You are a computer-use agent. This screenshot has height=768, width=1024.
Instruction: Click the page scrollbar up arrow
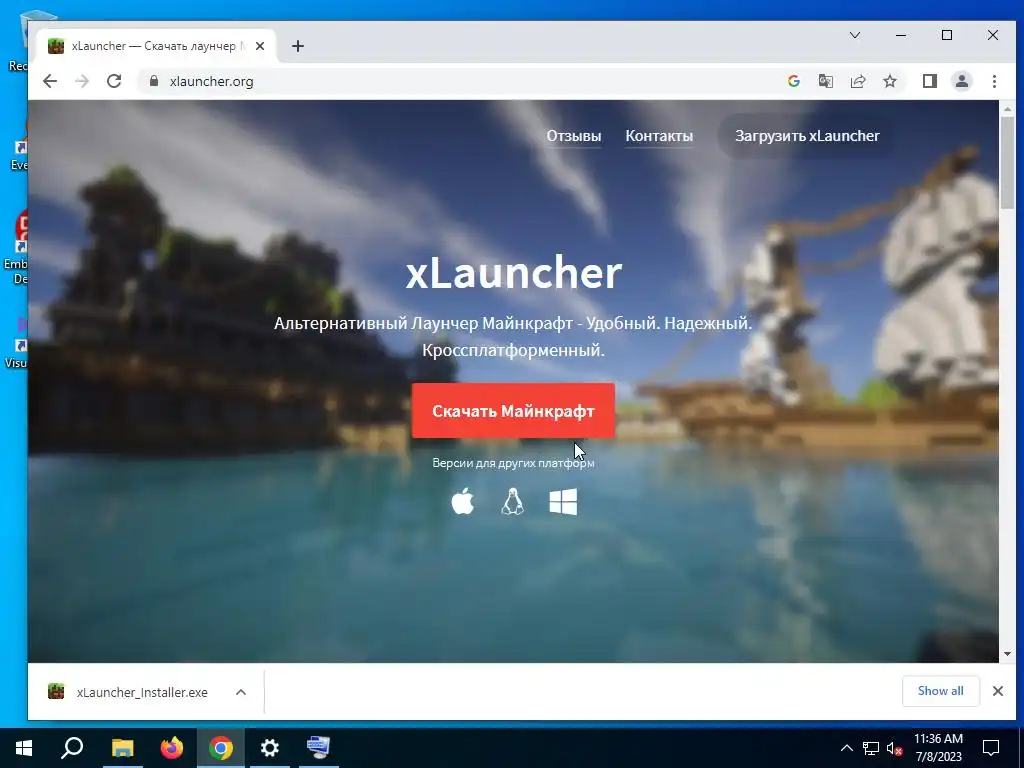pyautogui.click(x=1007, y=109)
